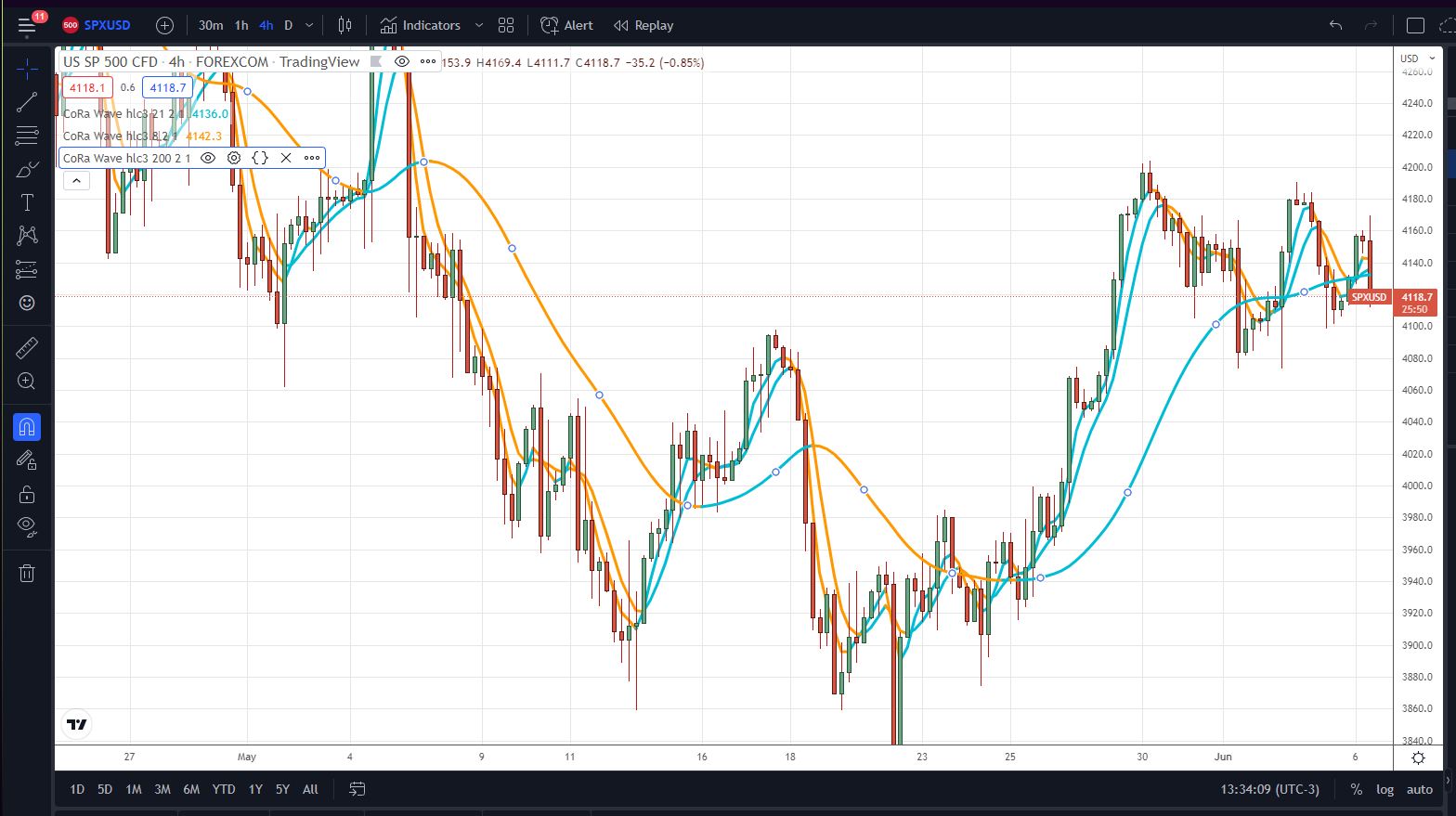
Task: Switch to the 1h timeframe
Action: [241, 25]
